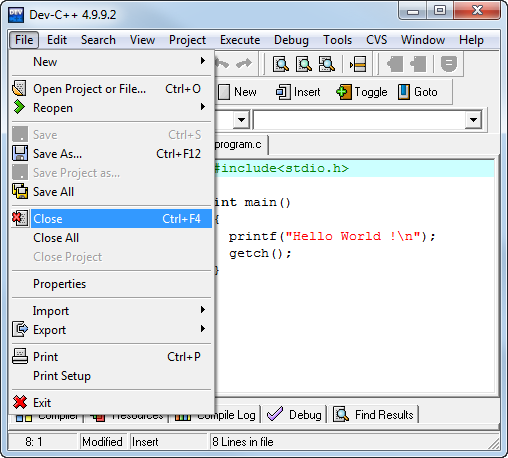
Task: Click the '8 Lines in file' status text
Action: click(243, 442)
